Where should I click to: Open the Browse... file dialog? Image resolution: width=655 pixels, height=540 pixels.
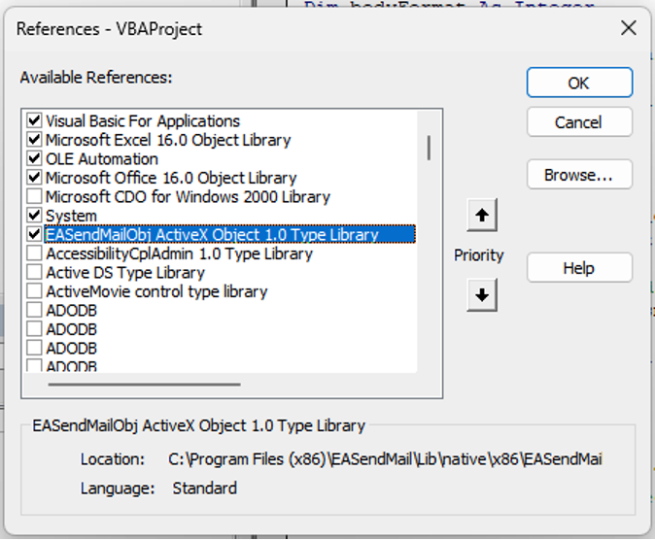pos(579,175)
